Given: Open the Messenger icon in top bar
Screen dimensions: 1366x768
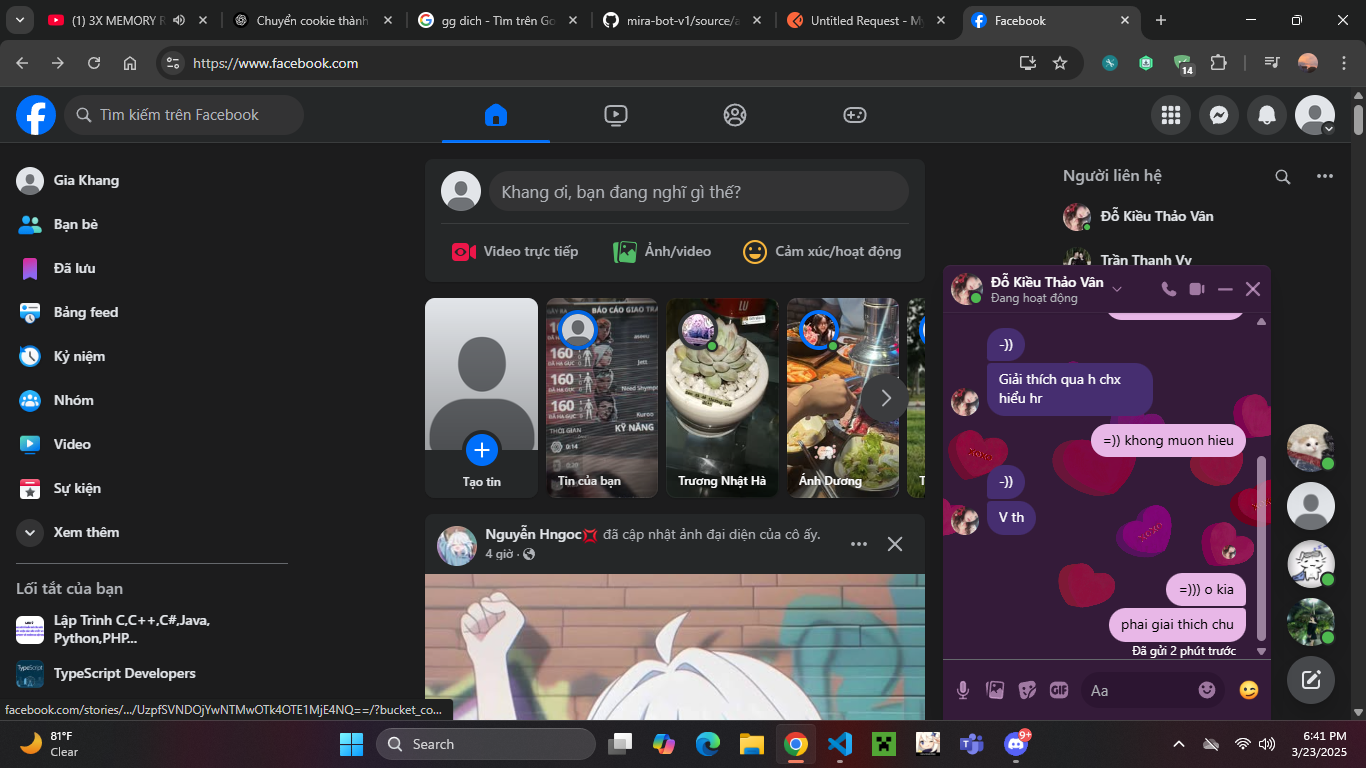Looking at the screenshot, I should click(1219, 115).
